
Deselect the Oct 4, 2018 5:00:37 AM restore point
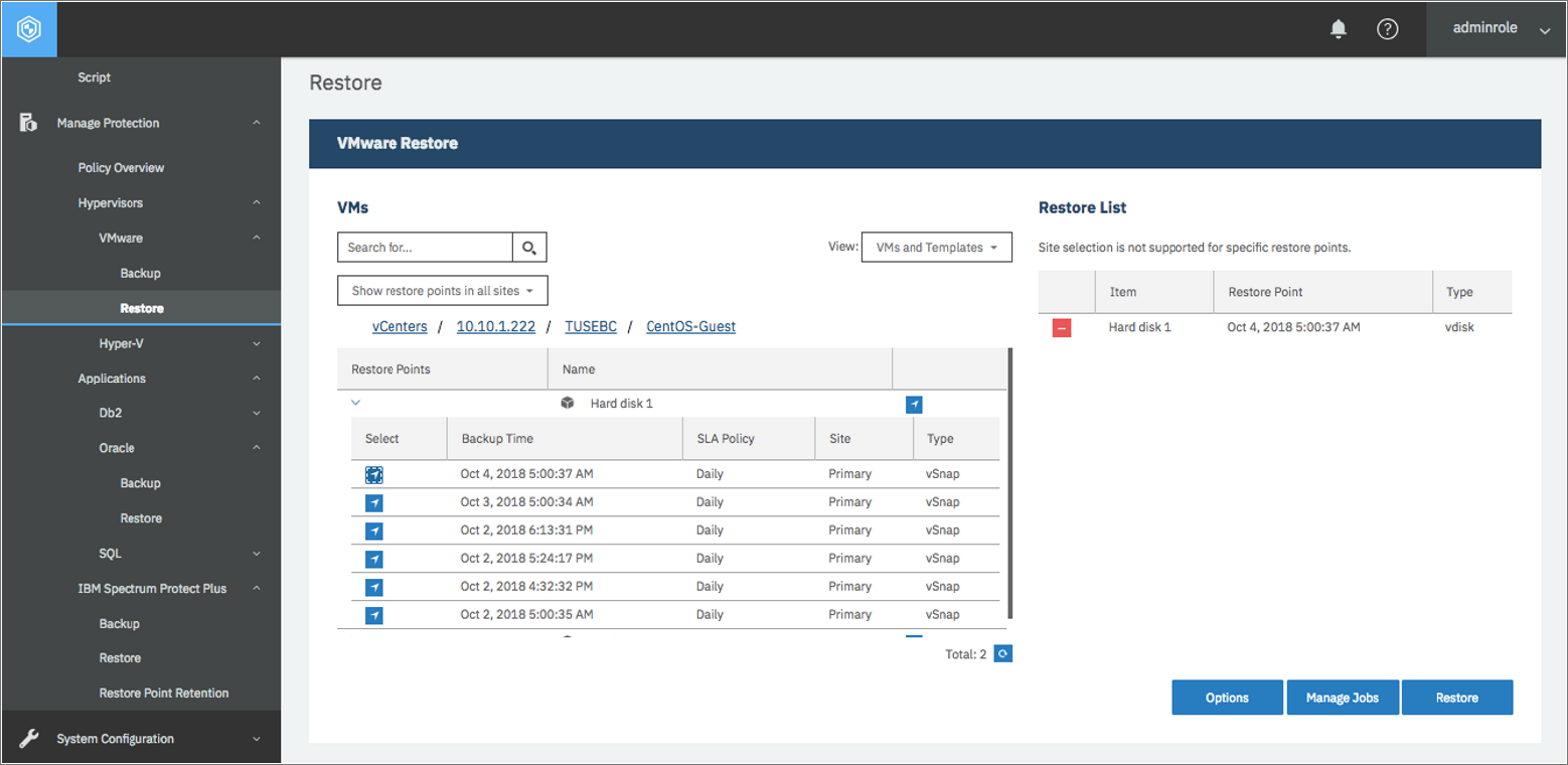point(374,475)
